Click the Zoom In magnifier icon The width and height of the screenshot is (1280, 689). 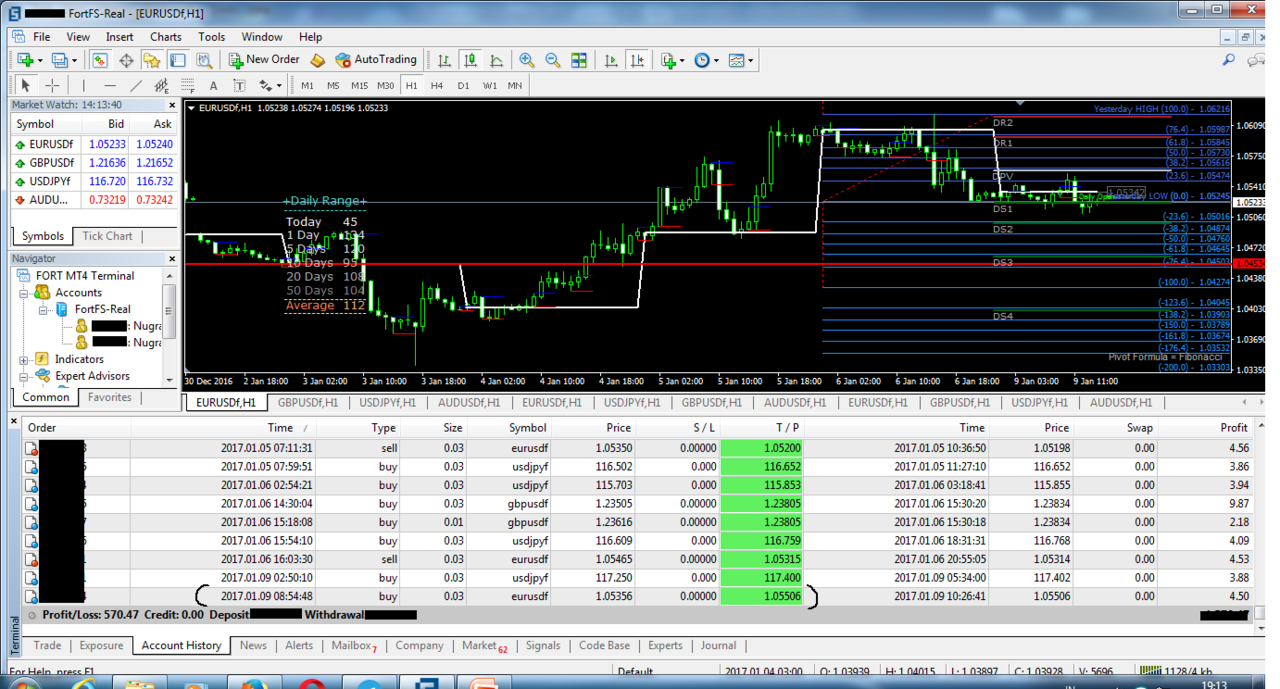(526, 60)
